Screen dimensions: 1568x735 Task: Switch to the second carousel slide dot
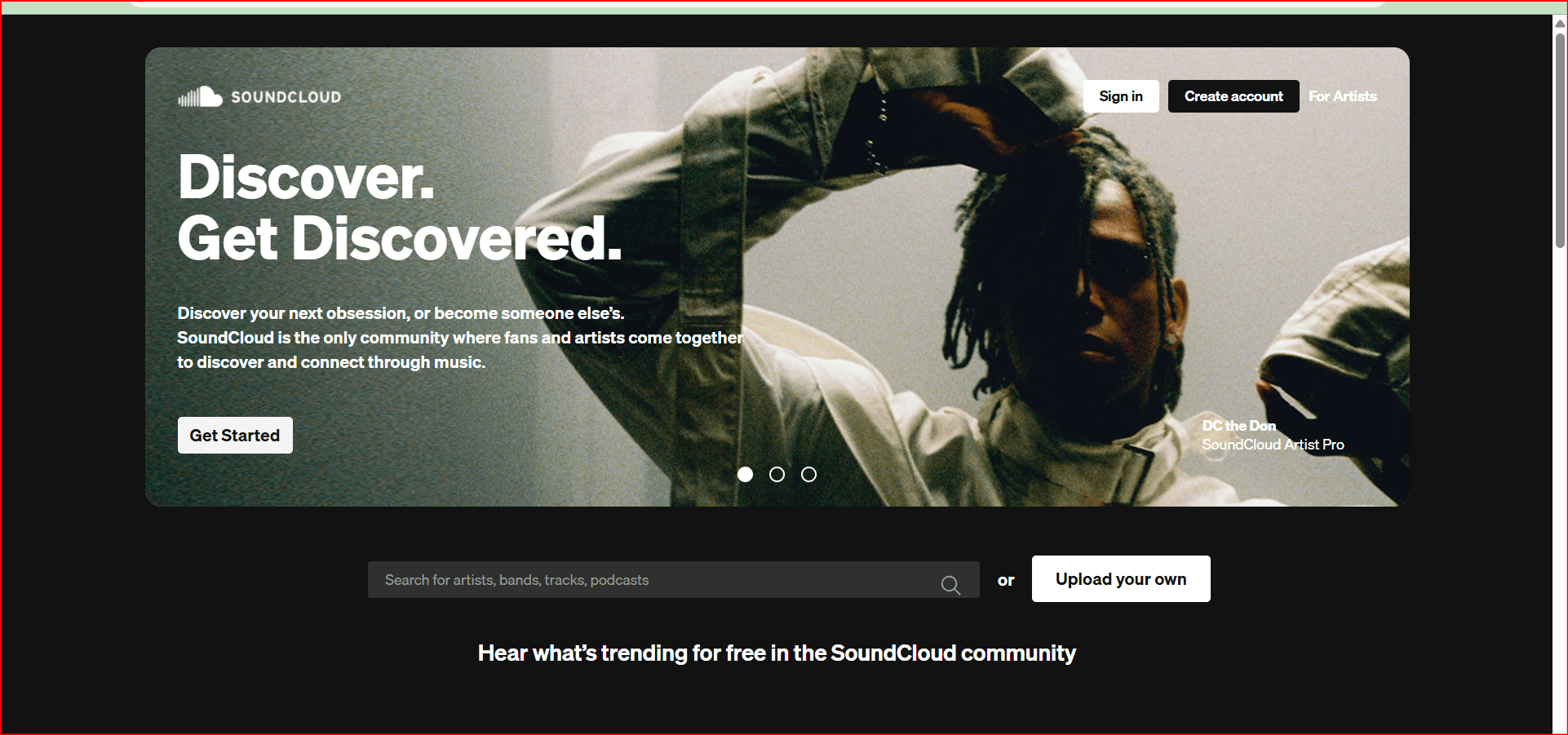coord(777,475)
